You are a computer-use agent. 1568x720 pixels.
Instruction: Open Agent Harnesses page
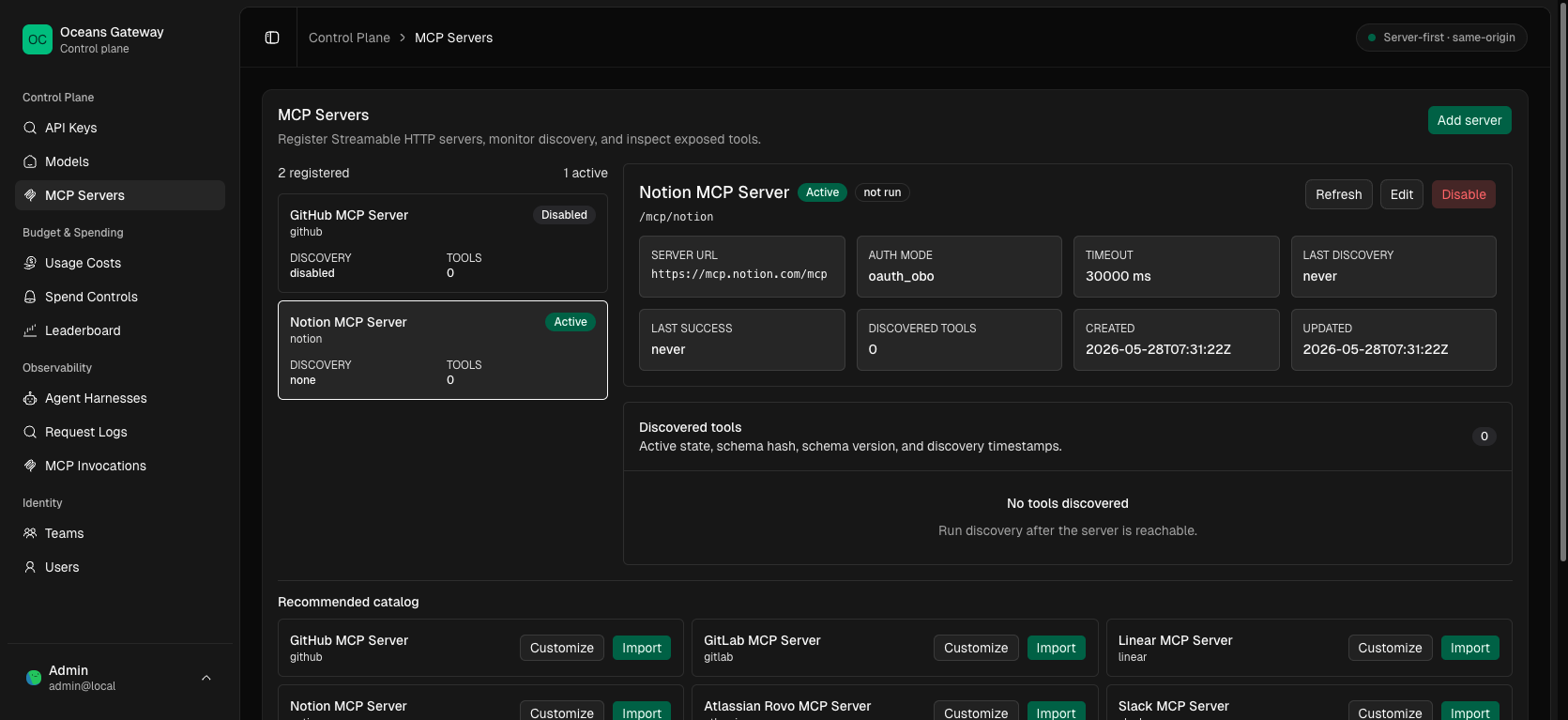(x=120, y=398)
